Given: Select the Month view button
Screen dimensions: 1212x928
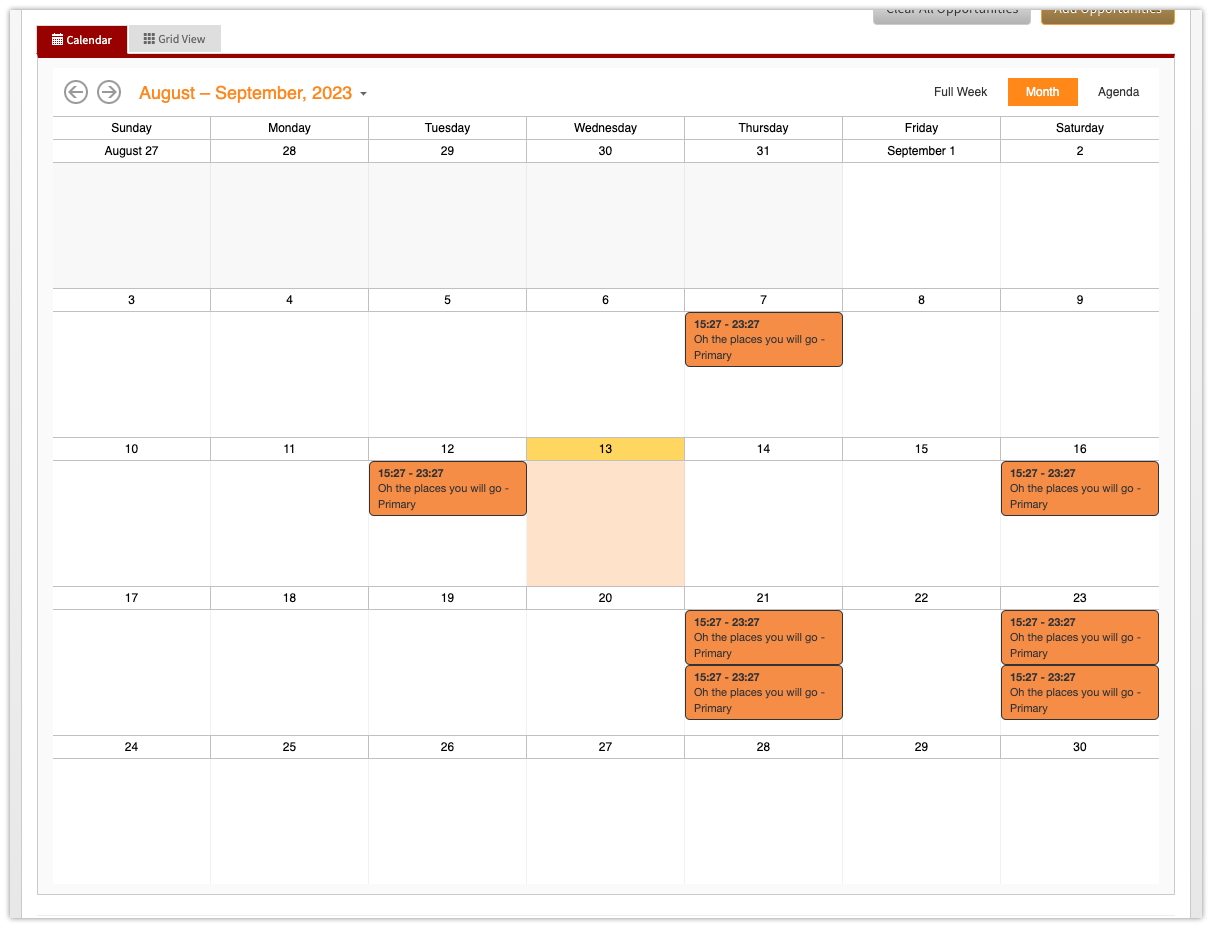Looking at the screenshot, I should click(x=1042, y=92).
